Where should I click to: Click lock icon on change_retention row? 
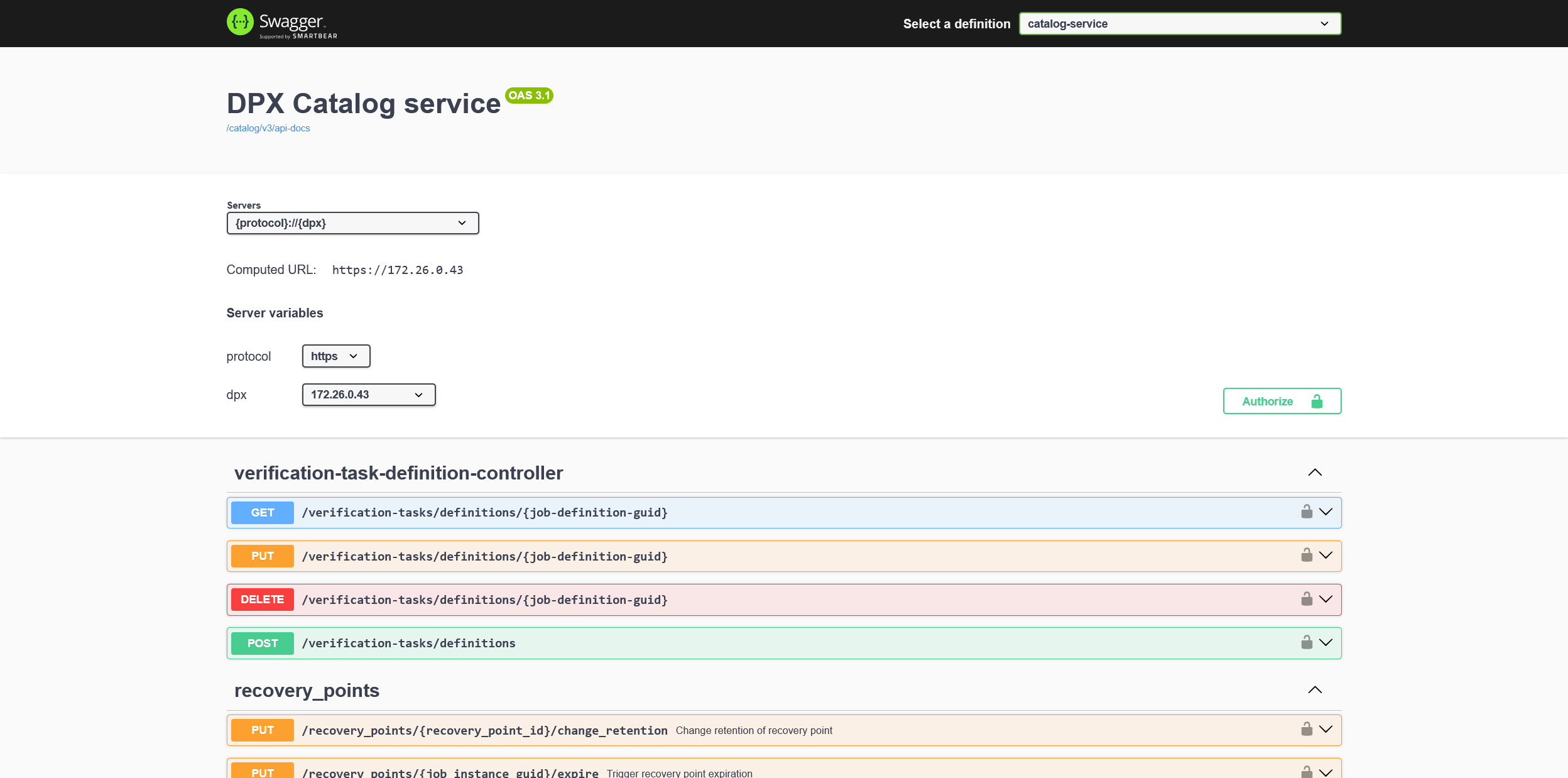click(x=1307, y=729)
